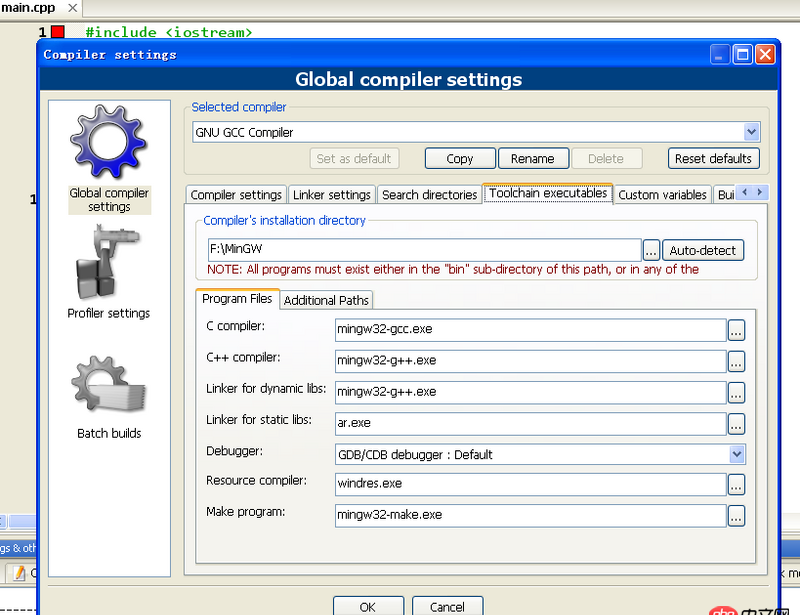Select the Toolchain executables tab
Screen dimensions: 800x615
click(548, 193)
